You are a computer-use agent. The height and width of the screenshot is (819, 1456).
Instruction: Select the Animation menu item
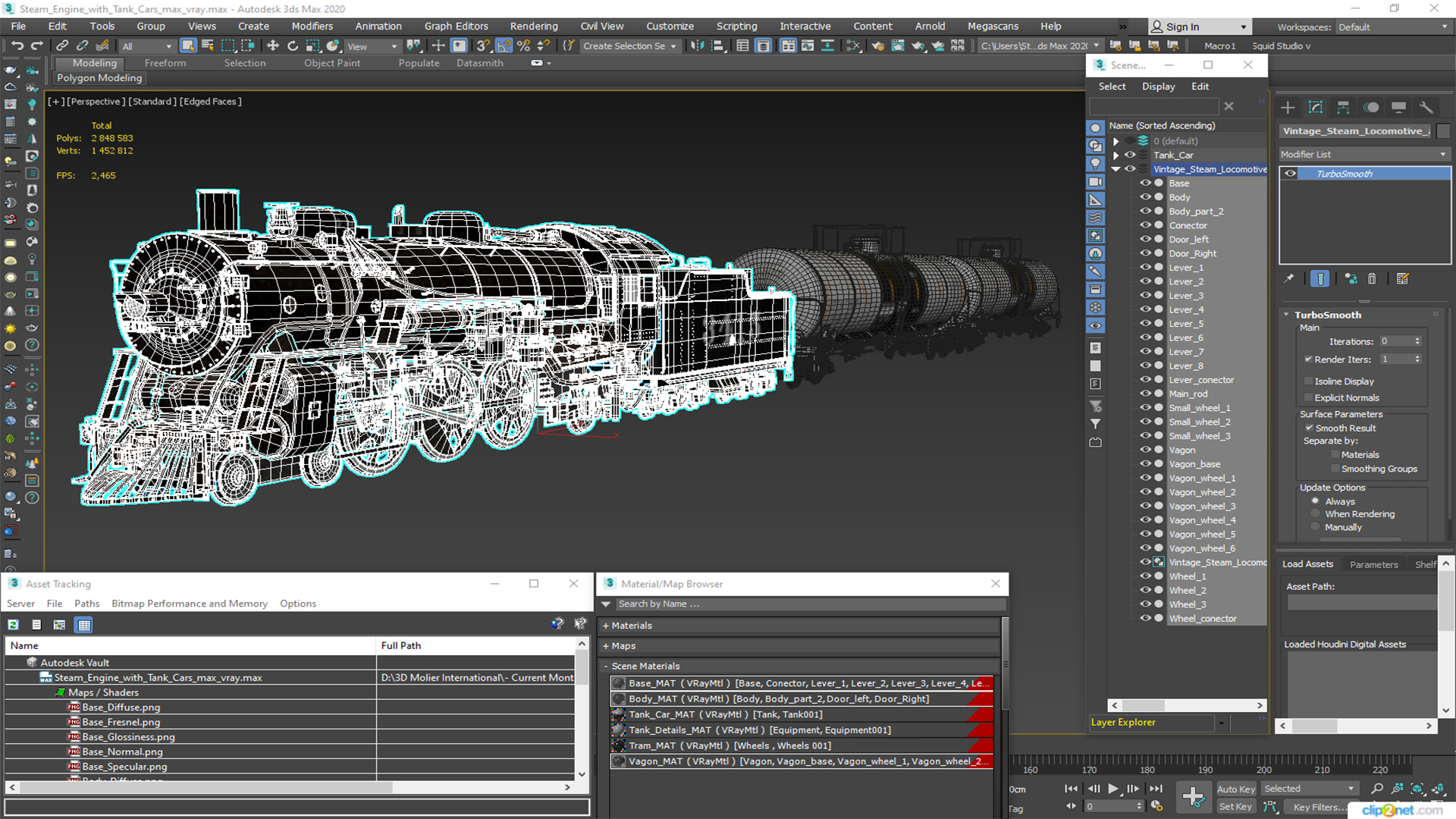[x=378, y=26]
